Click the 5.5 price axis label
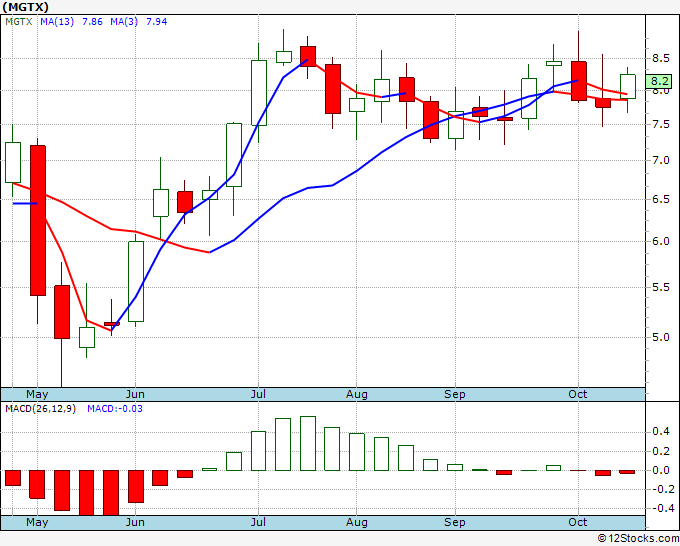Image resolution: width=680 pixels, height=546 pixels. pyautogui.click(x=660, y=288)
